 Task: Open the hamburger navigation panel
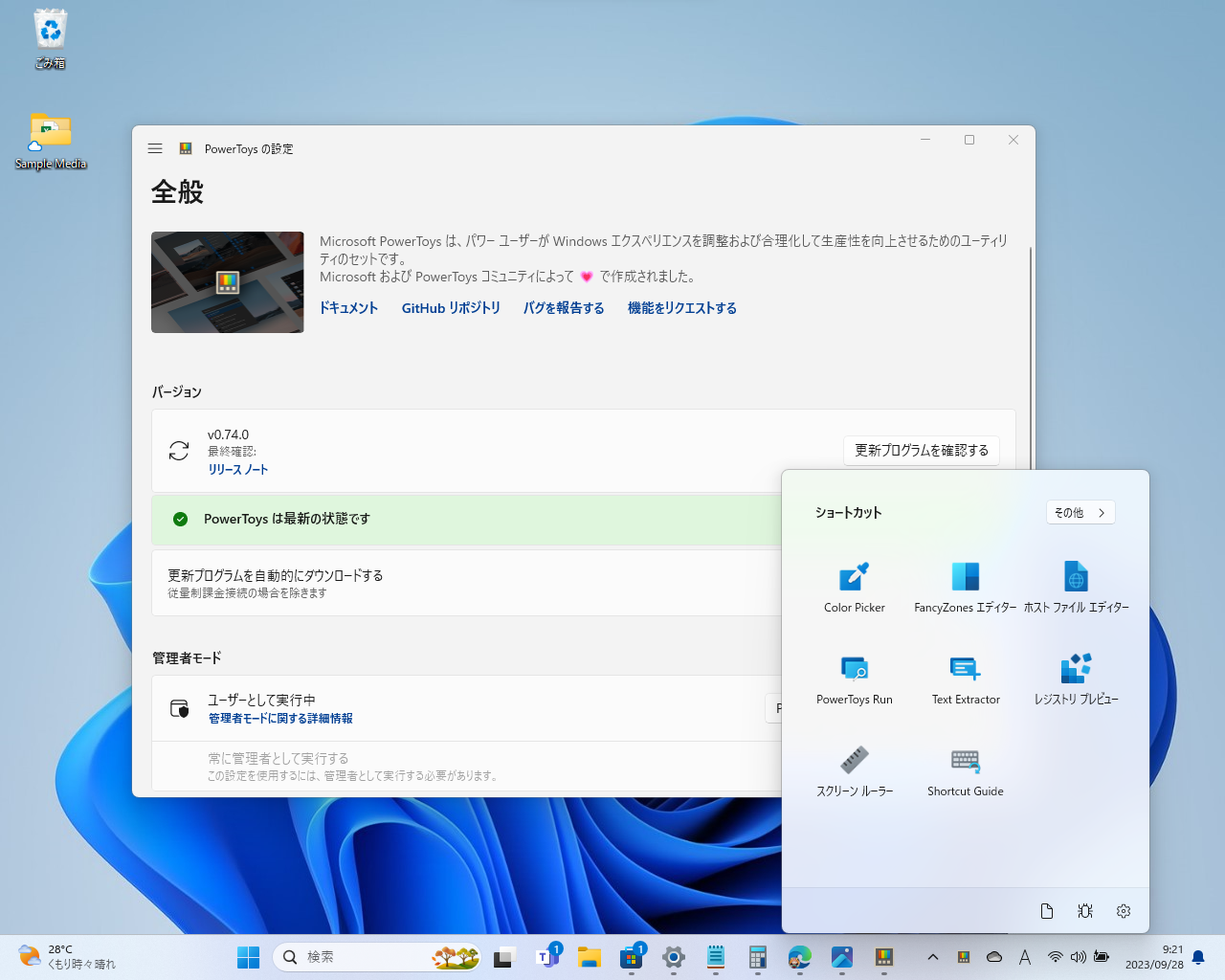tap(155, 148)
